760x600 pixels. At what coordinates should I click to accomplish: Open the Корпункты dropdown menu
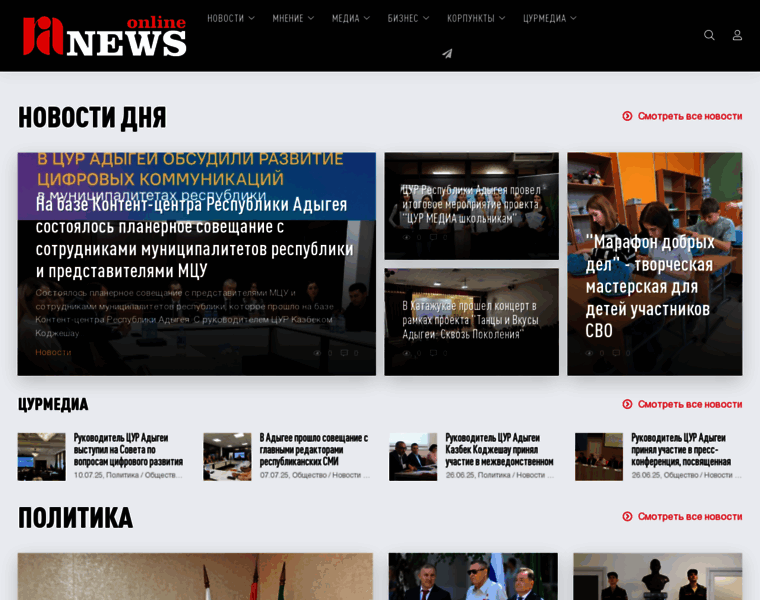475,18
